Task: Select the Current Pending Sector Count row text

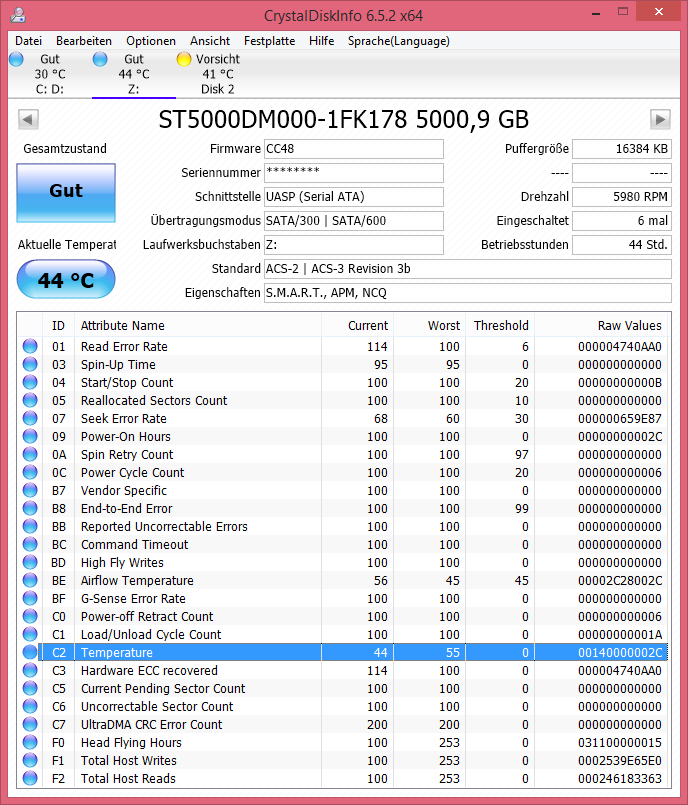Action: coord(163,688)
